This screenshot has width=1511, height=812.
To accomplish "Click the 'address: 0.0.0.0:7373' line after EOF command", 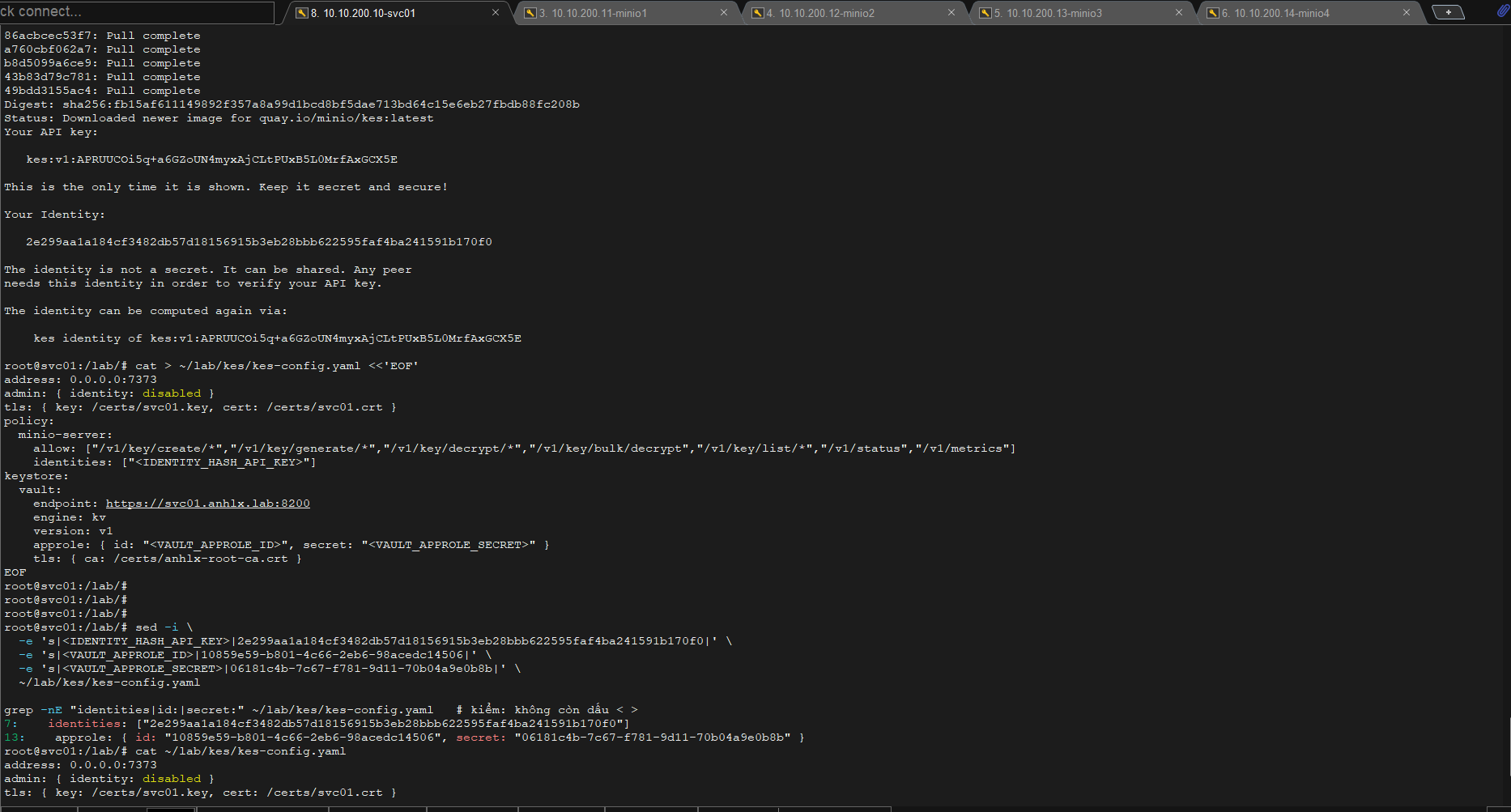I will (x=80, y=380).
